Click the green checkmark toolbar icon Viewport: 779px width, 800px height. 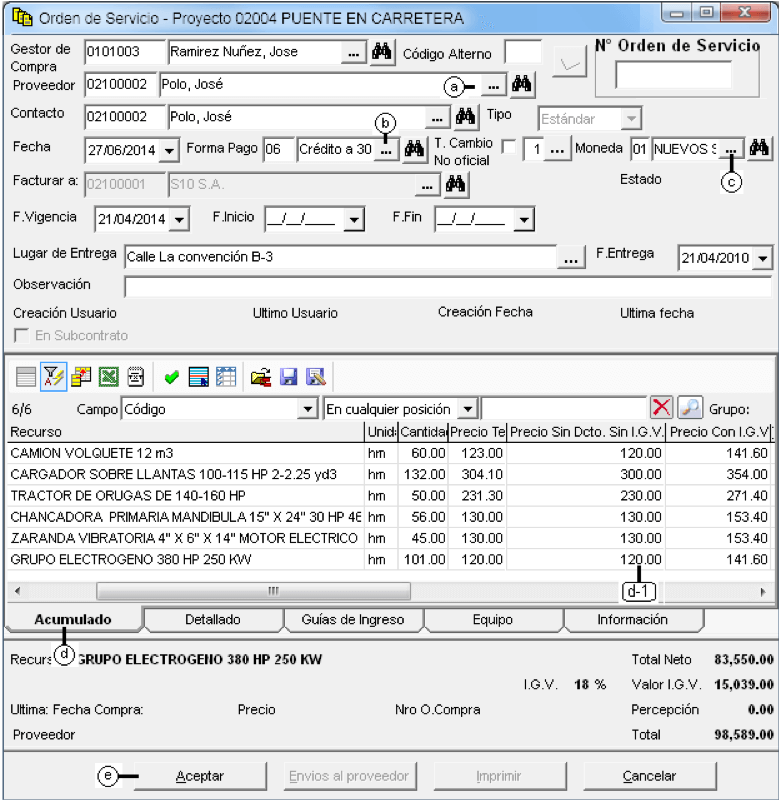[171, 378]
